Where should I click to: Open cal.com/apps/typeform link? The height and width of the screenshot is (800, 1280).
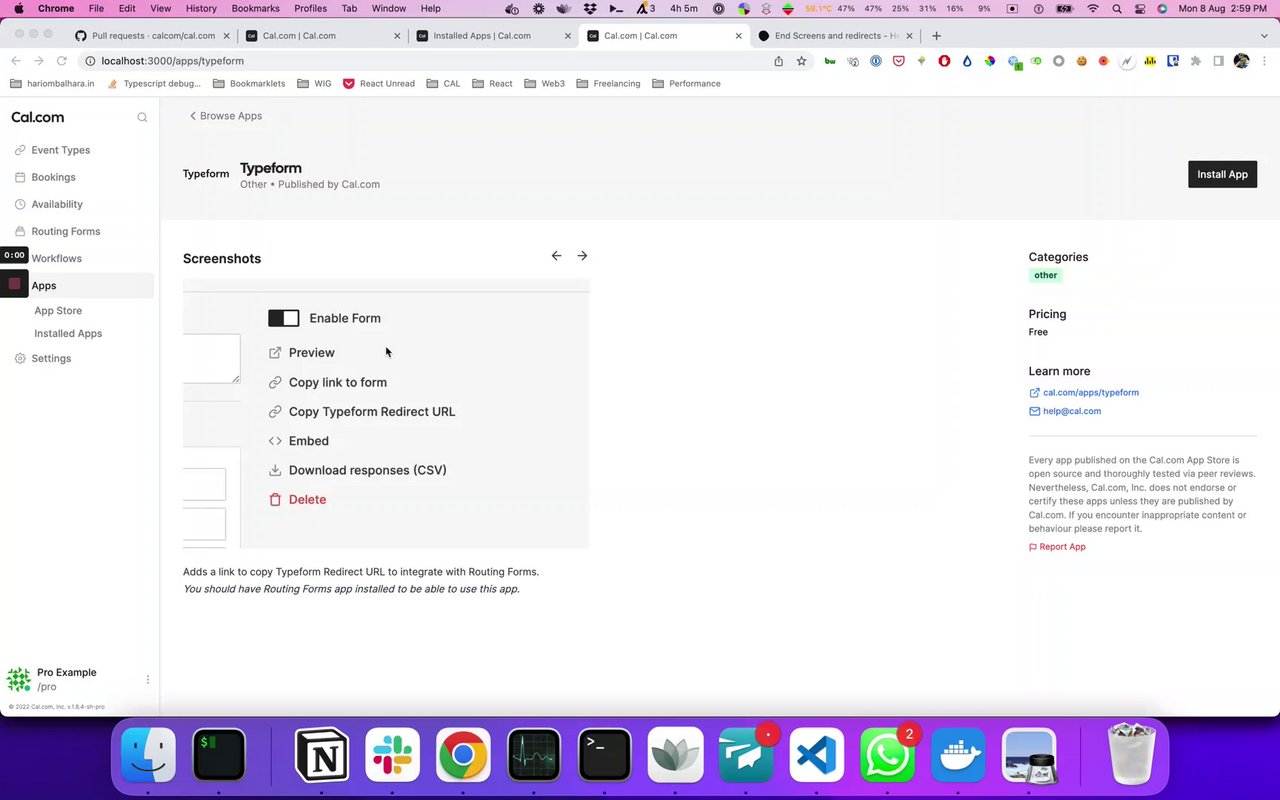tap(1084, 393)
